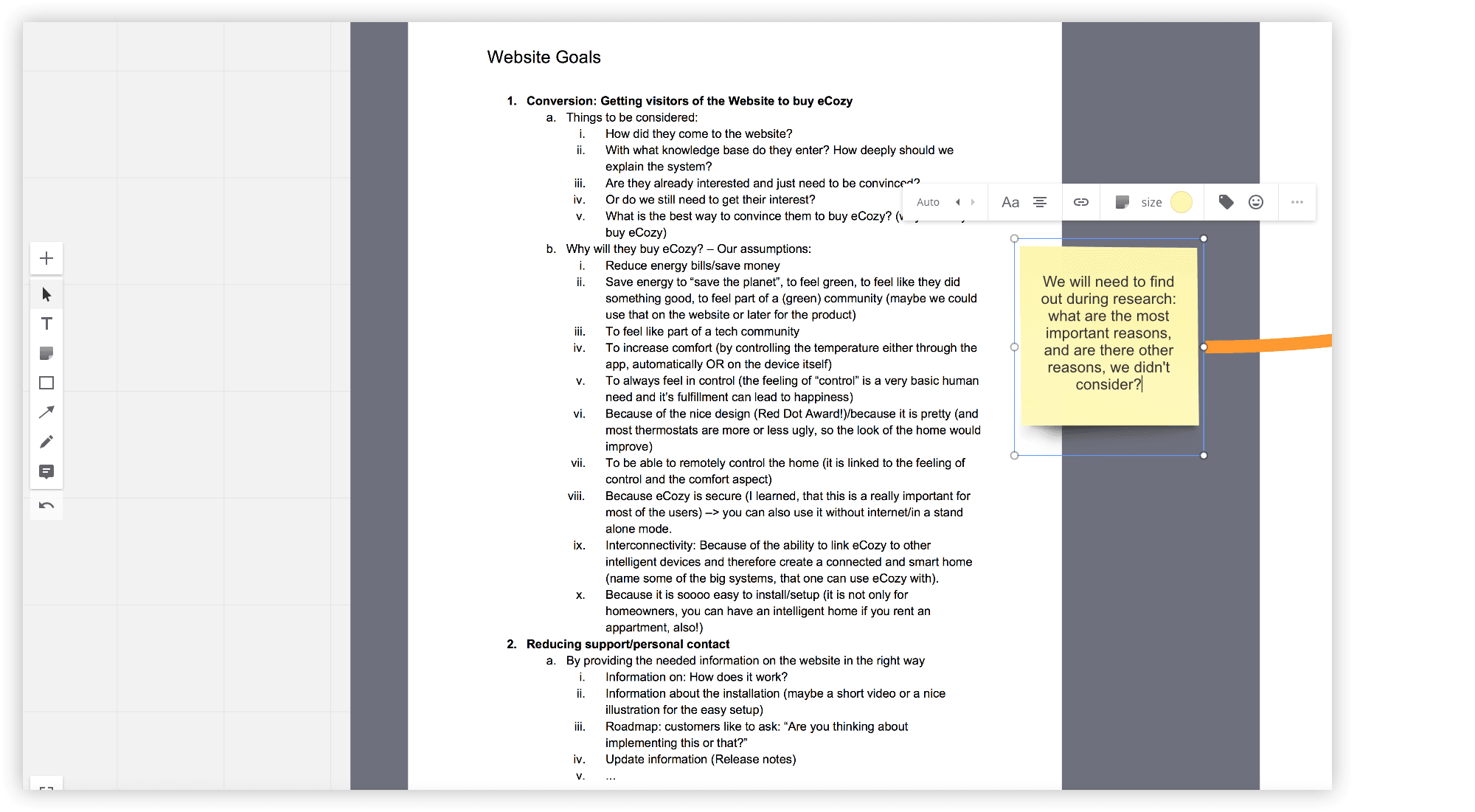
Task: Open text alignment options
Action: (x=1040, y=202)
